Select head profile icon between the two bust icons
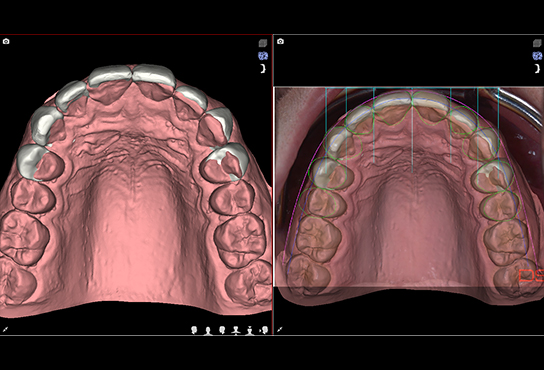Image resolution: width=544 pixels, height=370 pixels. (222, 330)
